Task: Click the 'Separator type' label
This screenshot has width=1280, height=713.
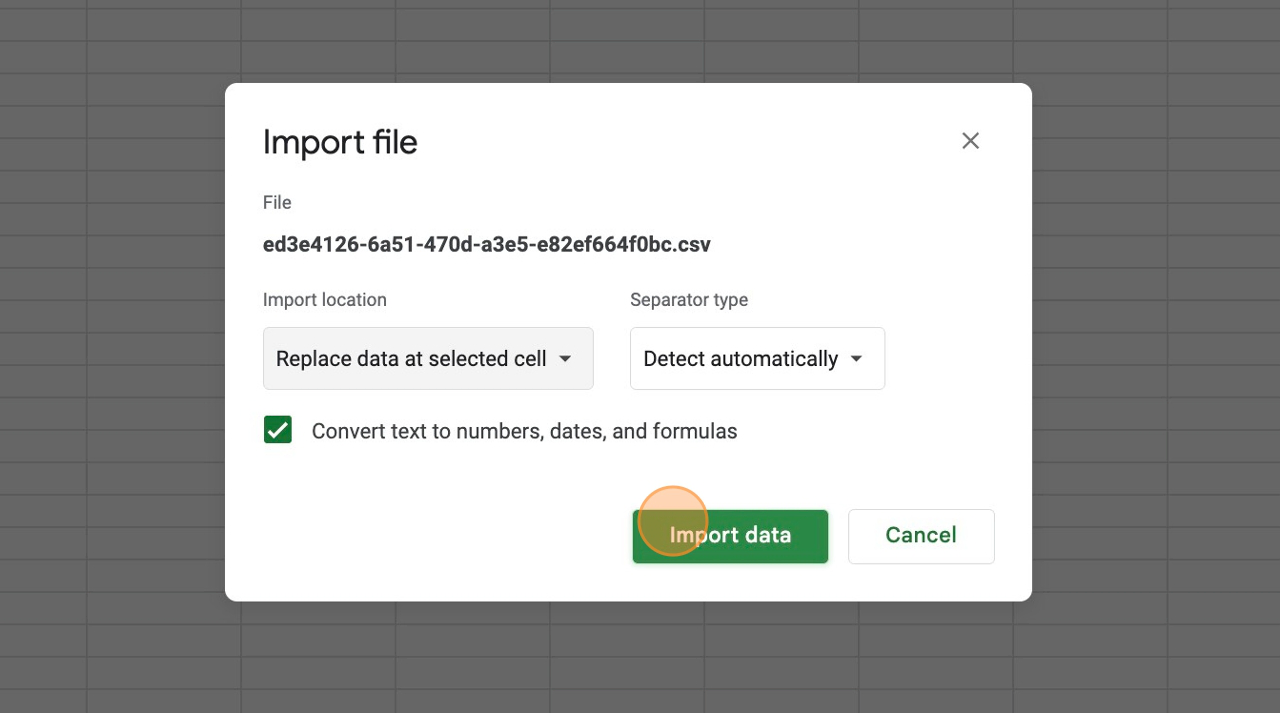Action: coord(689,300)
